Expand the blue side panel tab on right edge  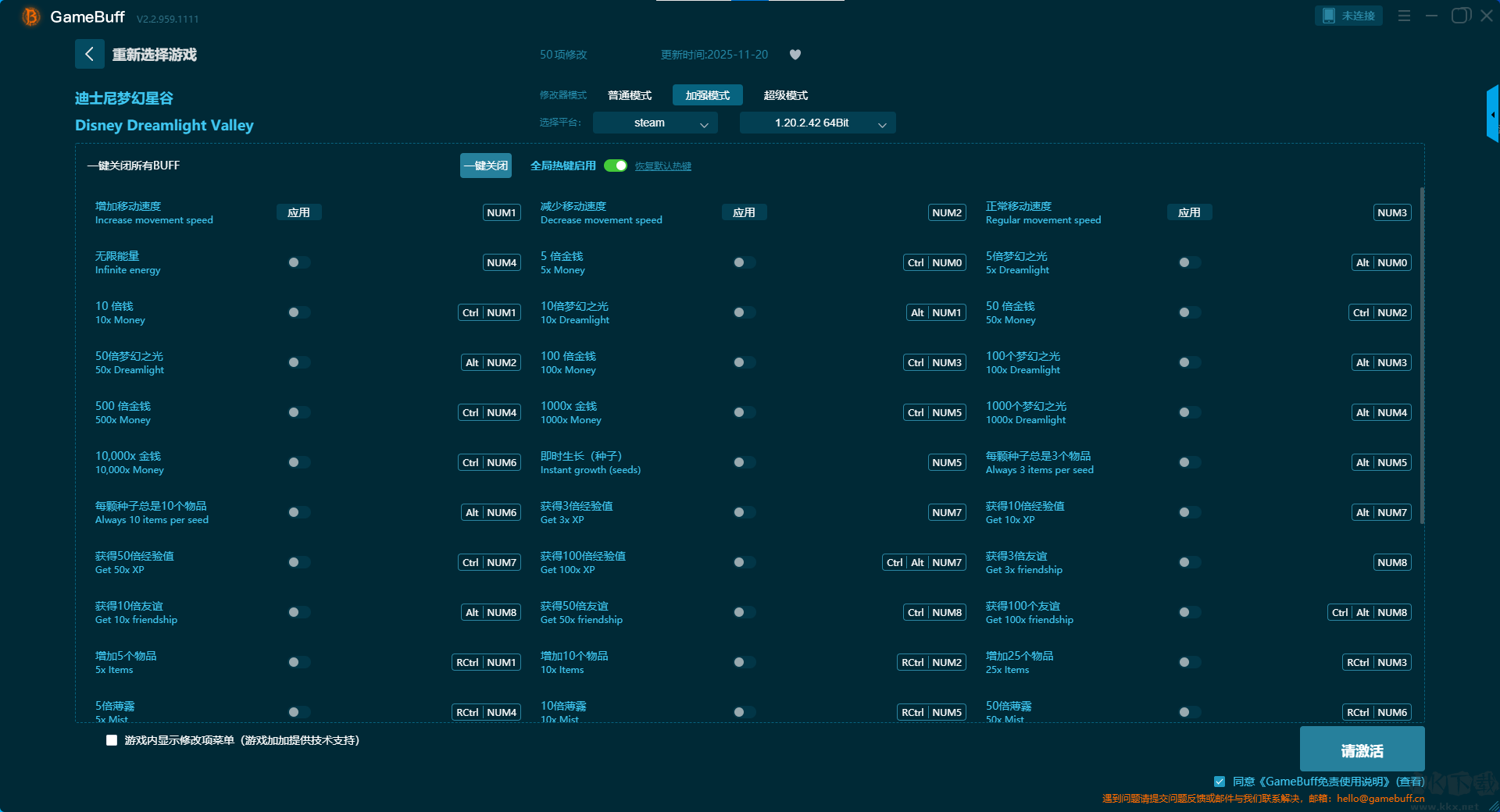(x=1493, y=114)
